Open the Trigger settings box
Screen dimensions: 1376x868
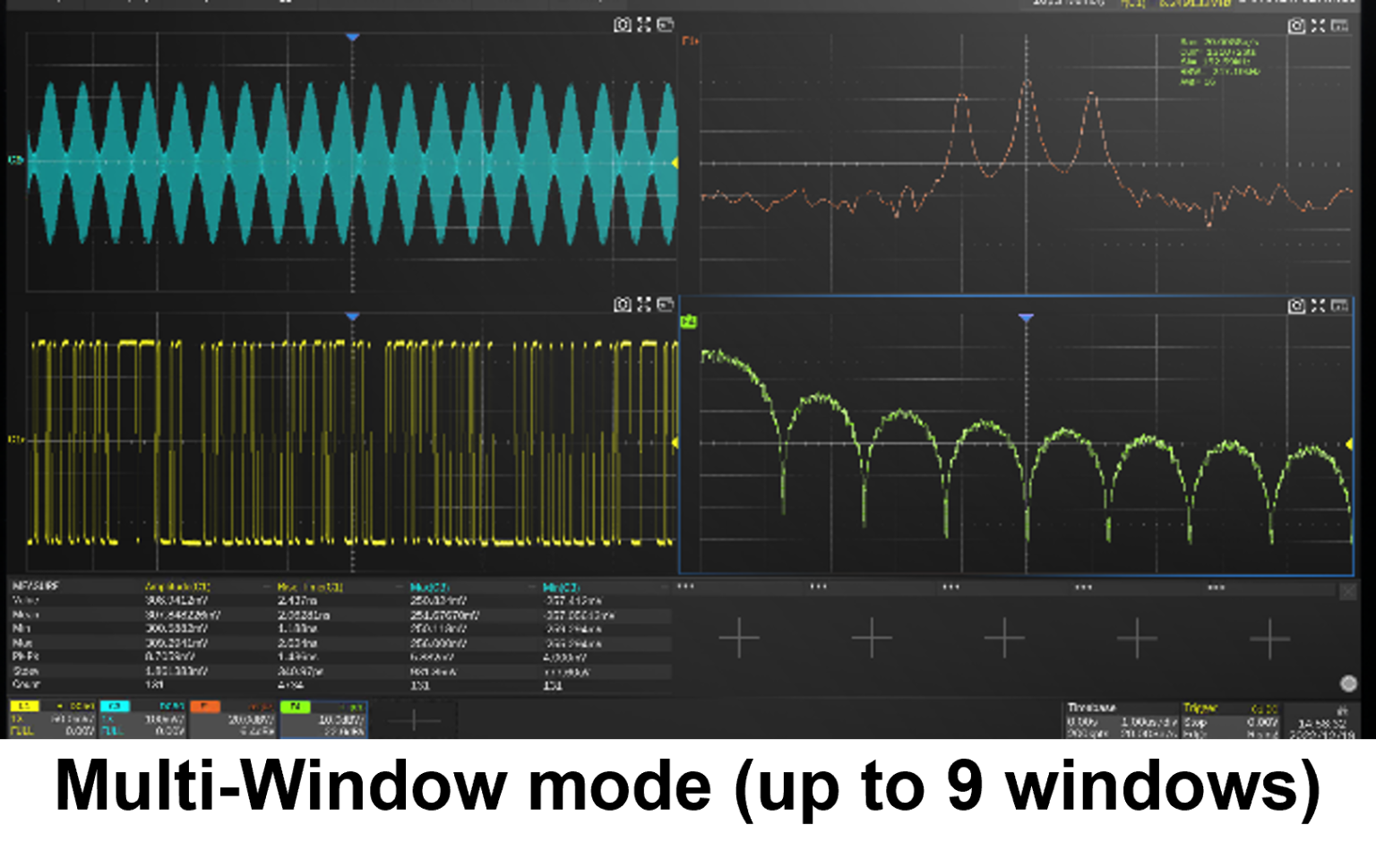1230,720
